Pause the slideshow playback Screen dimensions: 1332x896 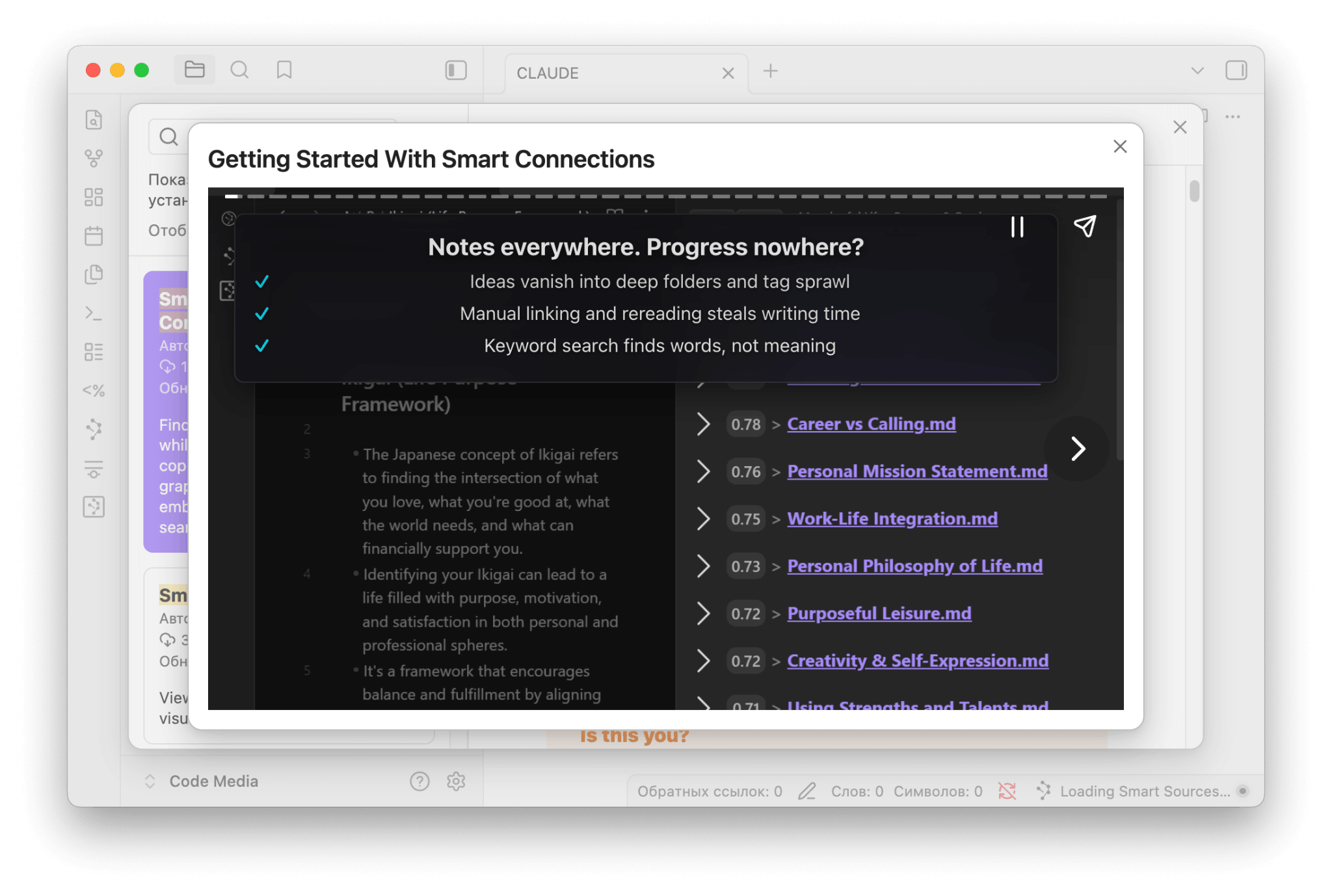1017,227
